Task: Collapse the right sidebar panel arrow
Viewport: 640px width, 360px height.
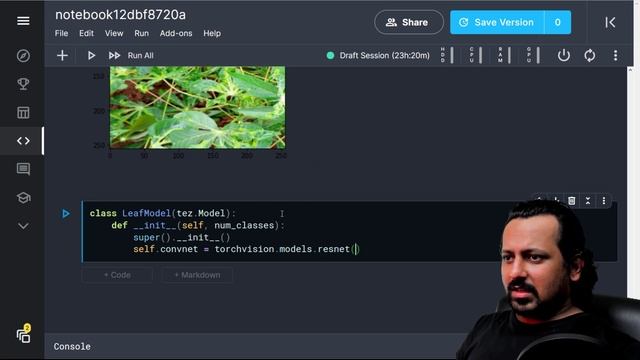Action: click(610, 22)
